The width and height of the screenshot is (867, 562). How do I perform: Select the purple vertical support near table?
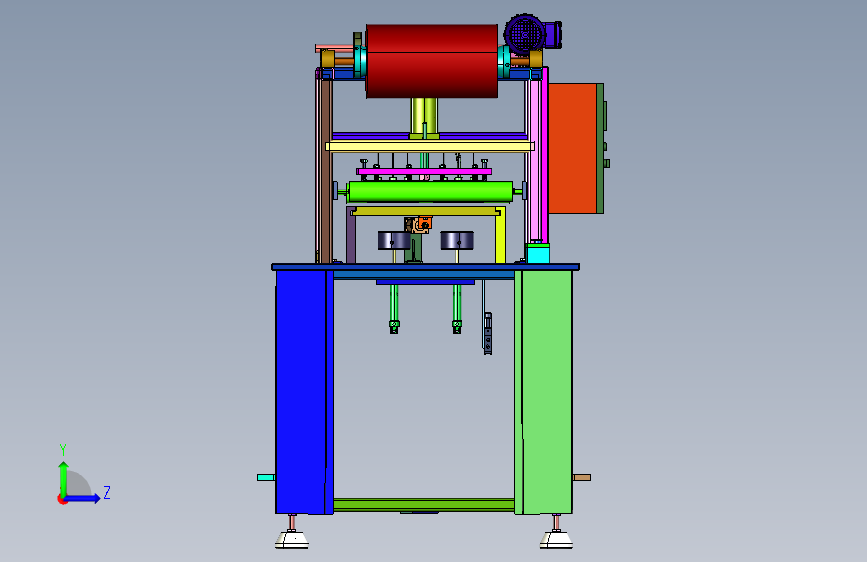tap(351, 235)
